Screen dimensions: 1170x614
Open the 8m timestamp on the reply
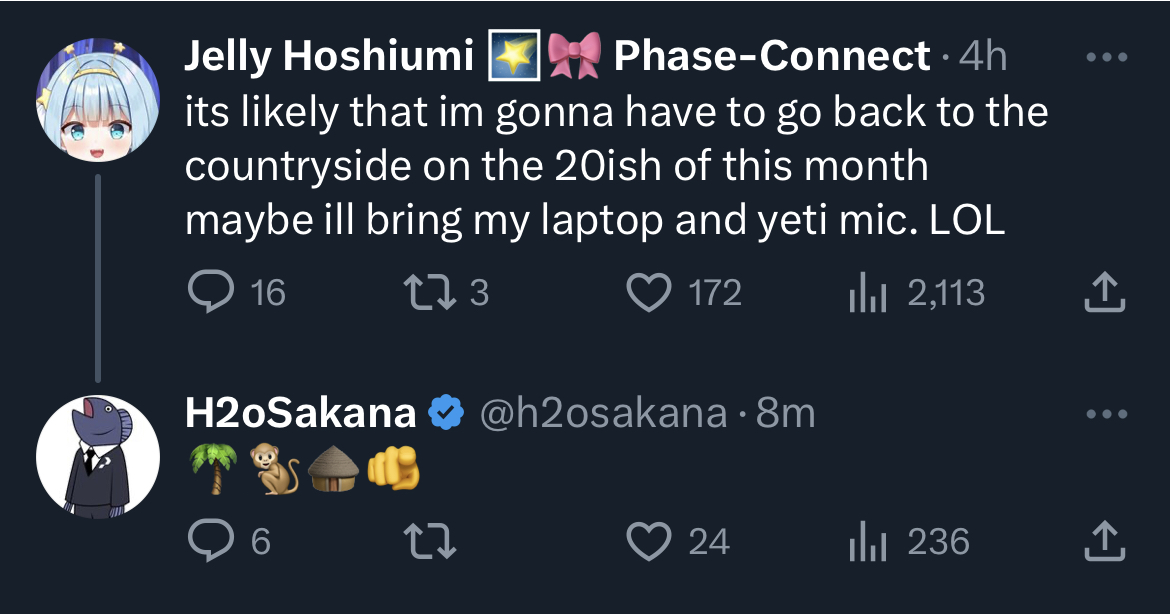(x=785, y=413)
